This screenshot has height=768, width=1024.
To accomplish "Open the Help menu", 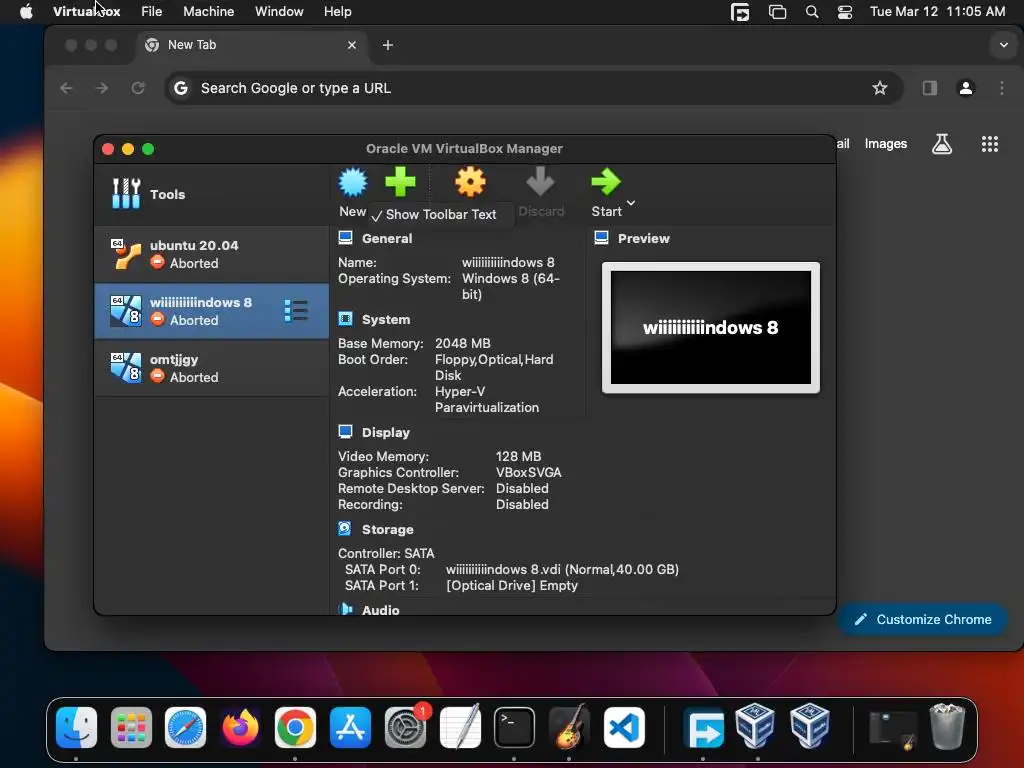I will click(x=338, y=11).
